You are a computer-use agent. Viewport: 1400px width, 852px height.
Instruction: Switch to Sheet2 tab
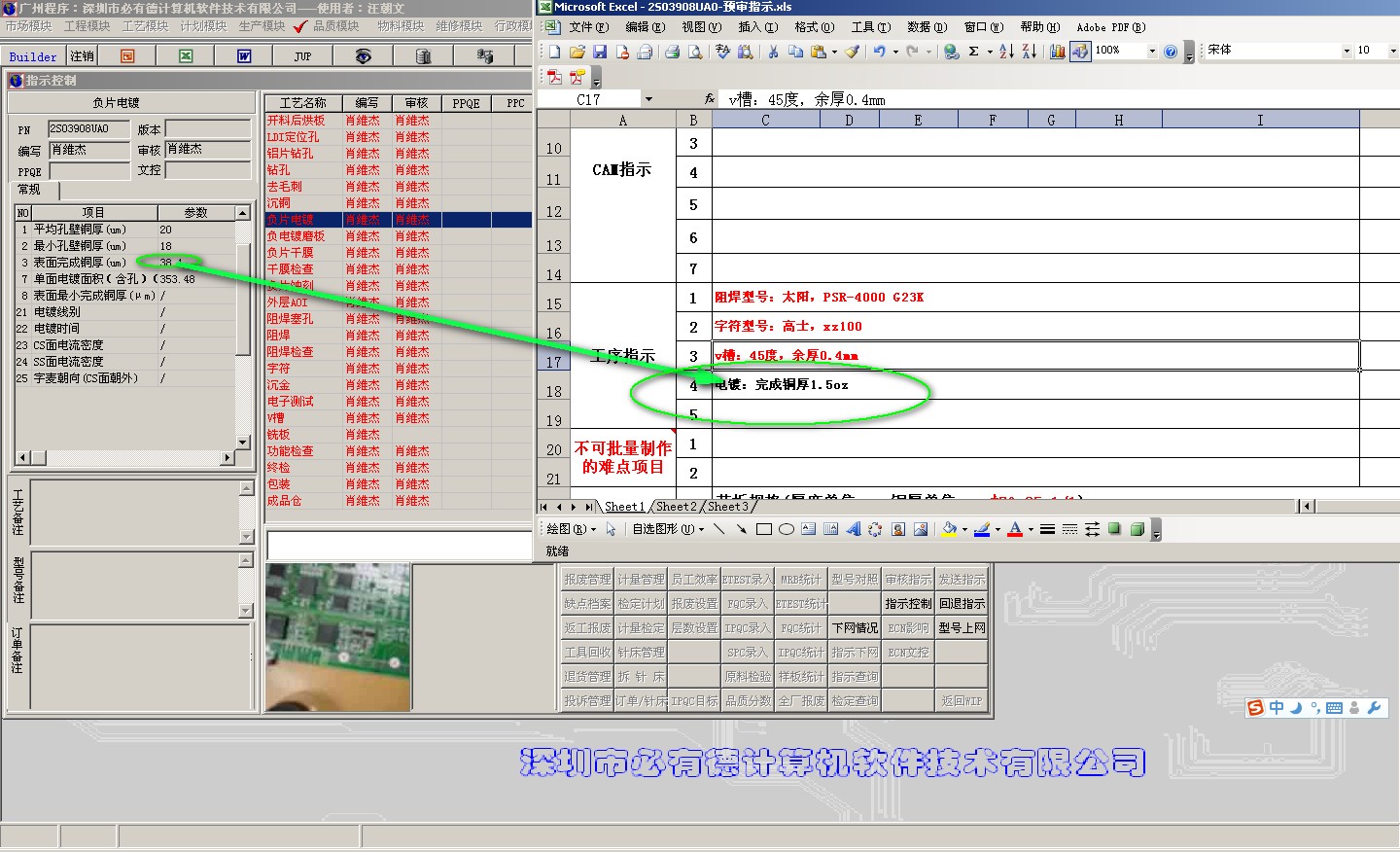[x=676, y=507]
